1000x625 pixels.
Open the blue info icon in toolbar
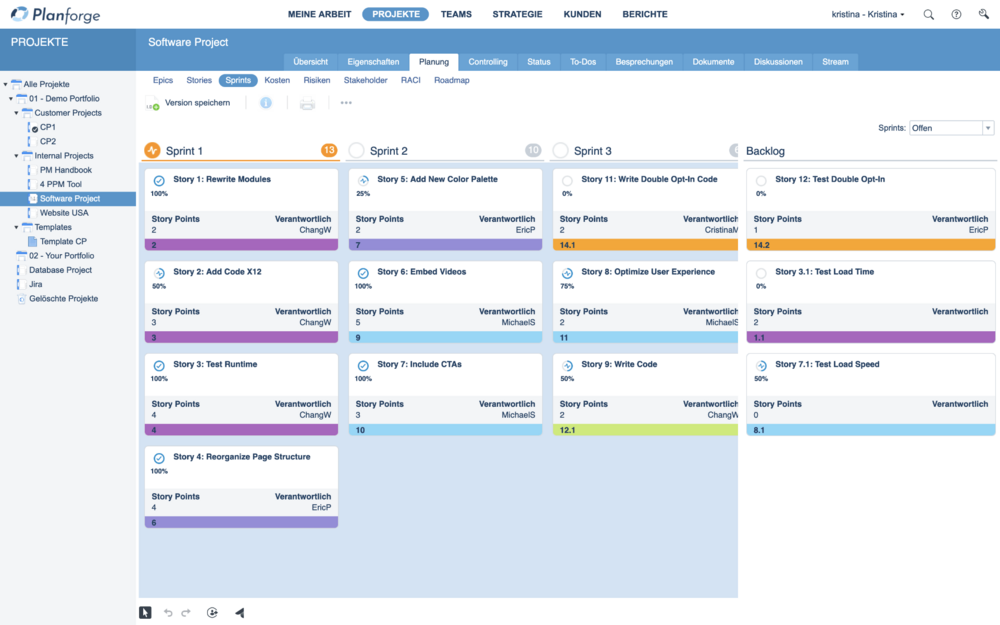tap(266, 103)
